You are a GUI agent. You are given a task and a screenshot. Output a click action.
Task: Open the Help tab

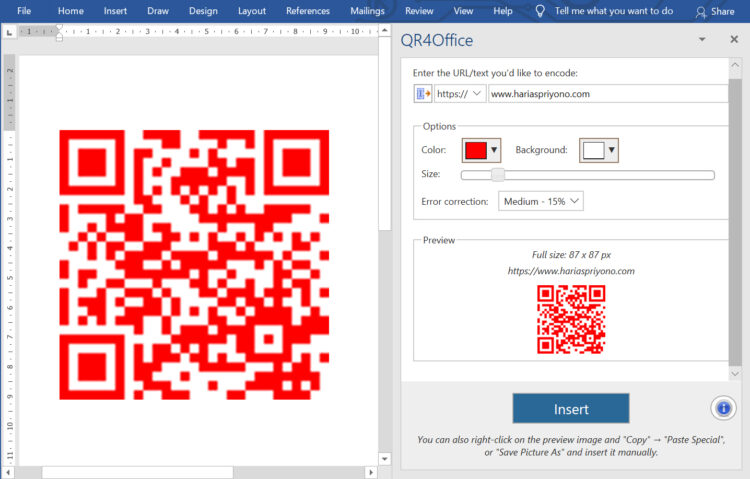pos(503,11)
